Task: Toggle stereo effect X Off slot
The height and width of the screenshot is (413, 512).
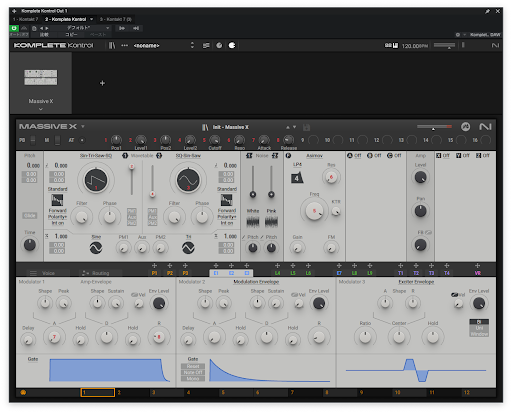Action: [x=443, y=156]
